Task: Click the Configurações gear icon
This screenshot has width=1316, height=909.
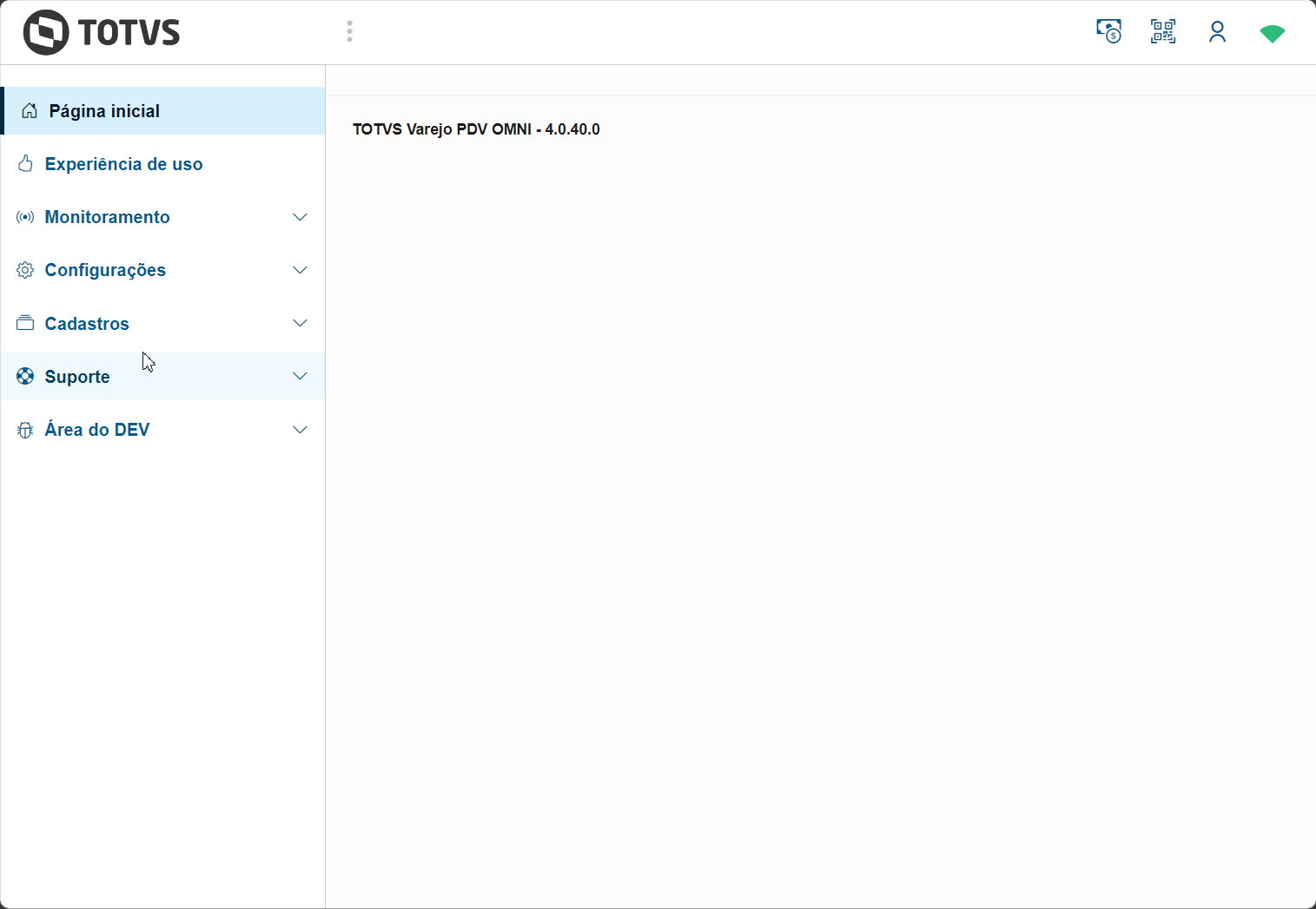Action: [x=25, y=270]
